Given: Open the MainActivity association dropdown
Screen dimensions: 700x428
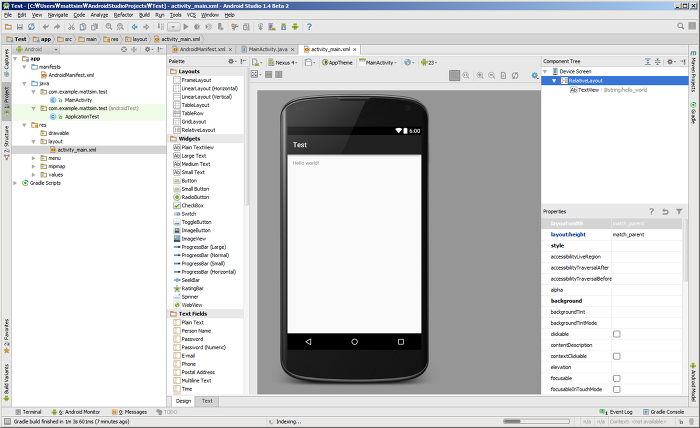Looking at the screenshot, I should [x=379, y=63].
